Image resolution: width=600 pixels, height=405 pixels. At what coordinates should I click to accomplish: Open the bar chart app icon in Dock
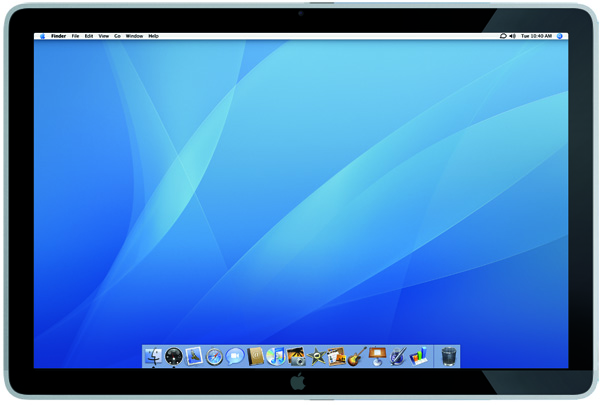pyautogui.click(x=418, y=356)
